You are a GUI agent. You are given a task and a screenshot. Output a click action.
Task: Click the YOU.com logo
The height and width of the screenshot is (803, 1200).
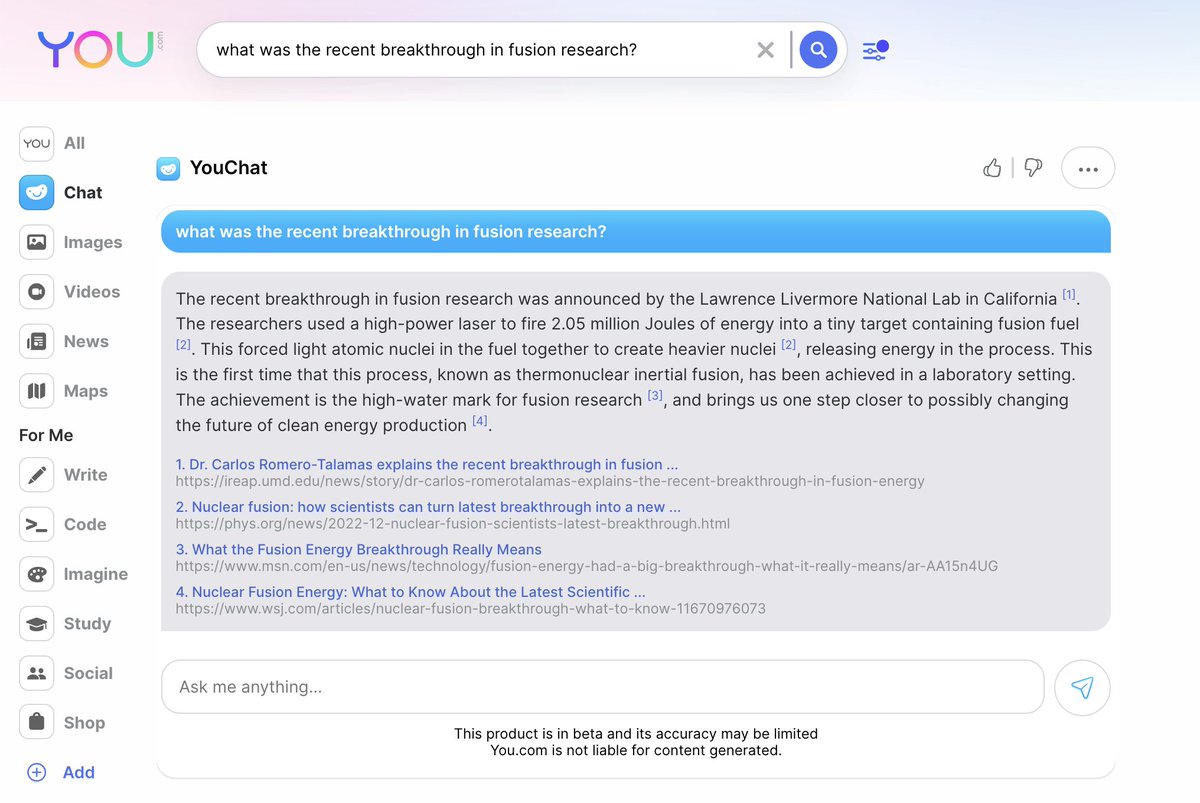(99, 50)
